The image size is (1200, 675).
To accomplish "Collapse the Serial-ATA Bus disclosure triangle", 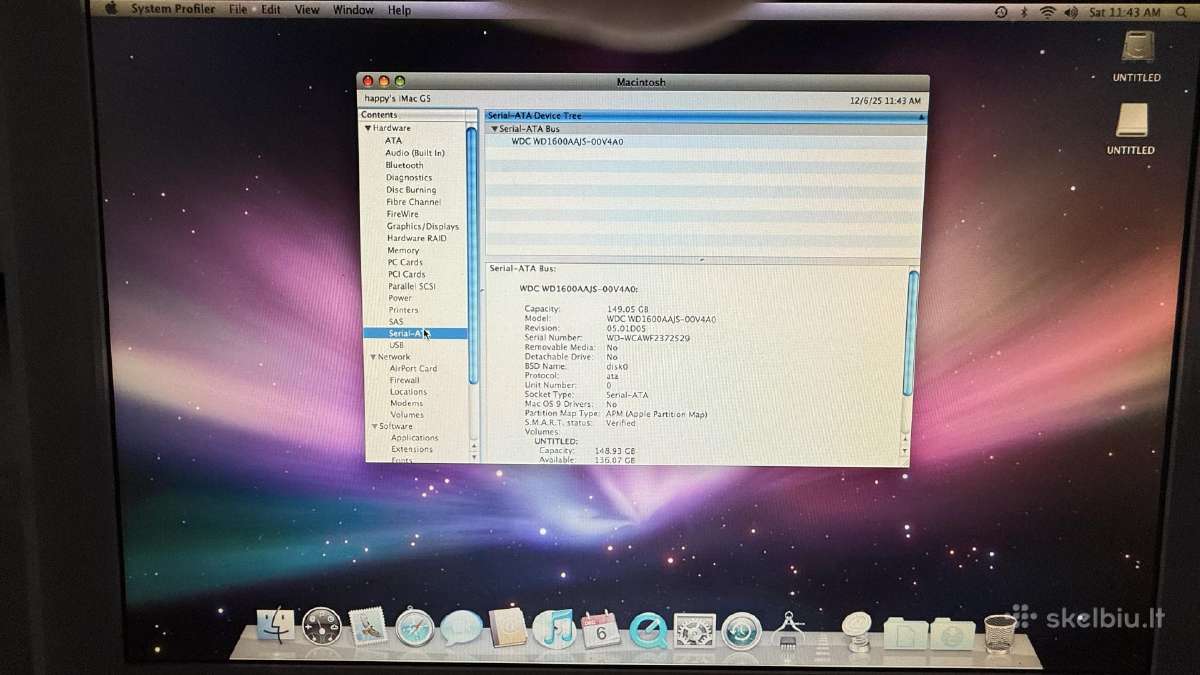I will tap(494, 129).
